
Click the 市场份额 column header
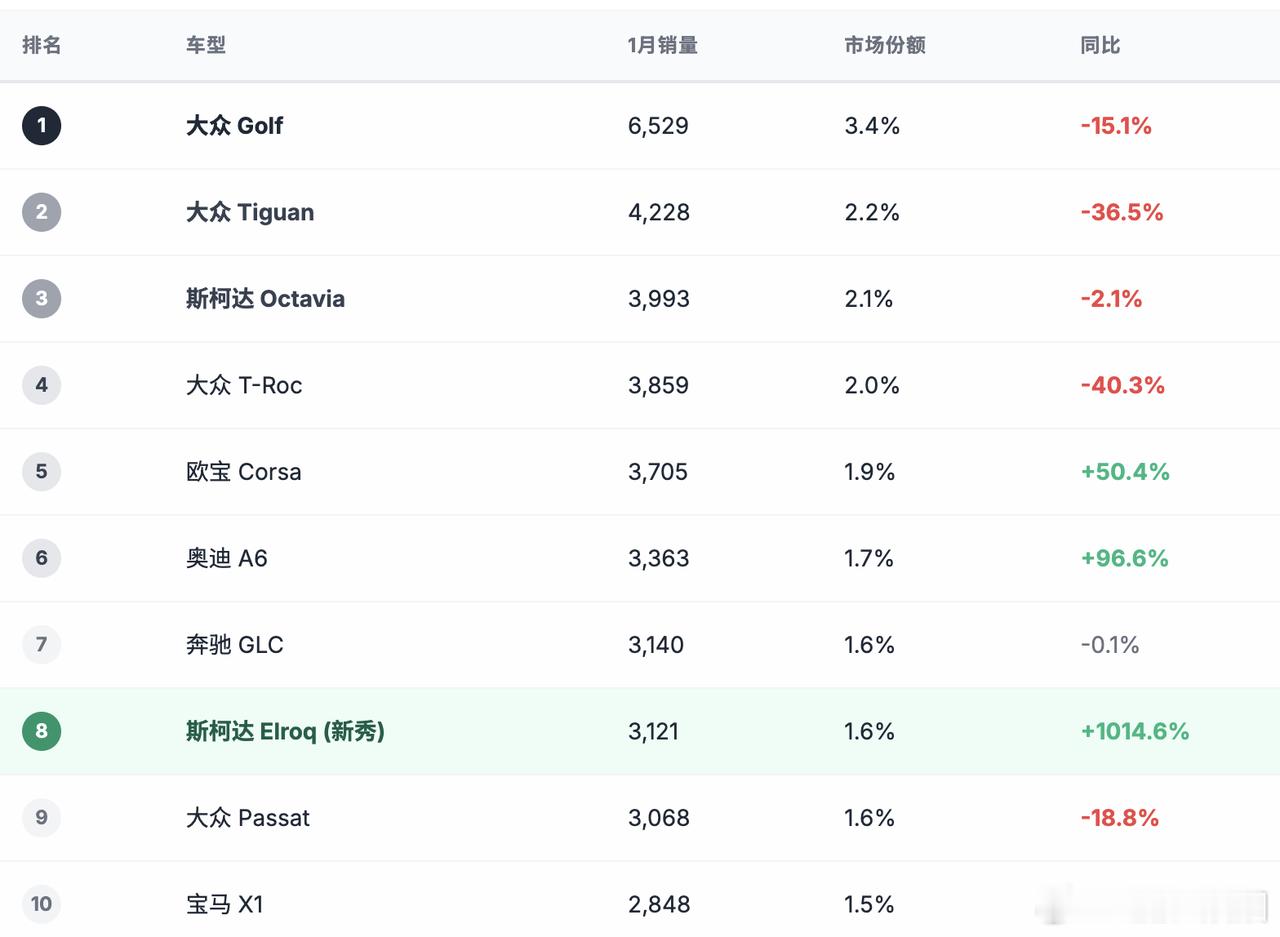coord(884,45)
